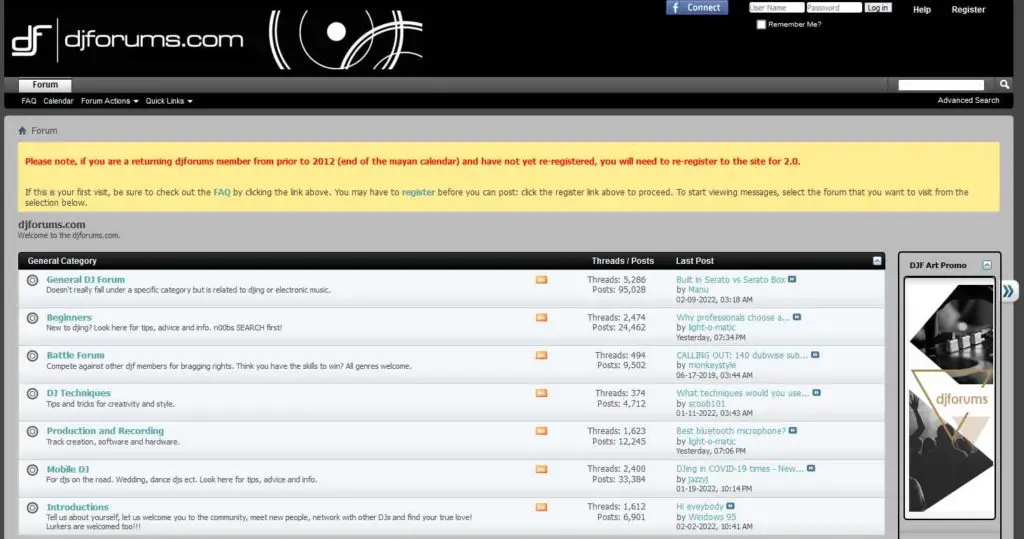Go to last post icon for Best bluetooth microphone
The height and width of the screenshot is (539, 1024).
(793, 431)
